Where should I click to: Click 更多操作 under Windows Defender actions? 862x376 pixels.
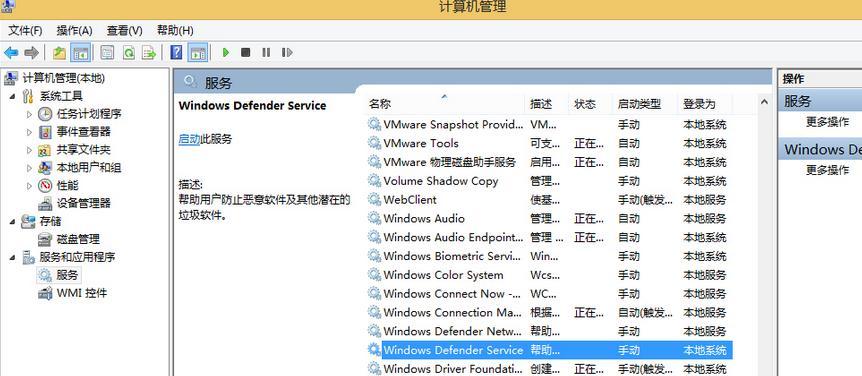[827, 170]
